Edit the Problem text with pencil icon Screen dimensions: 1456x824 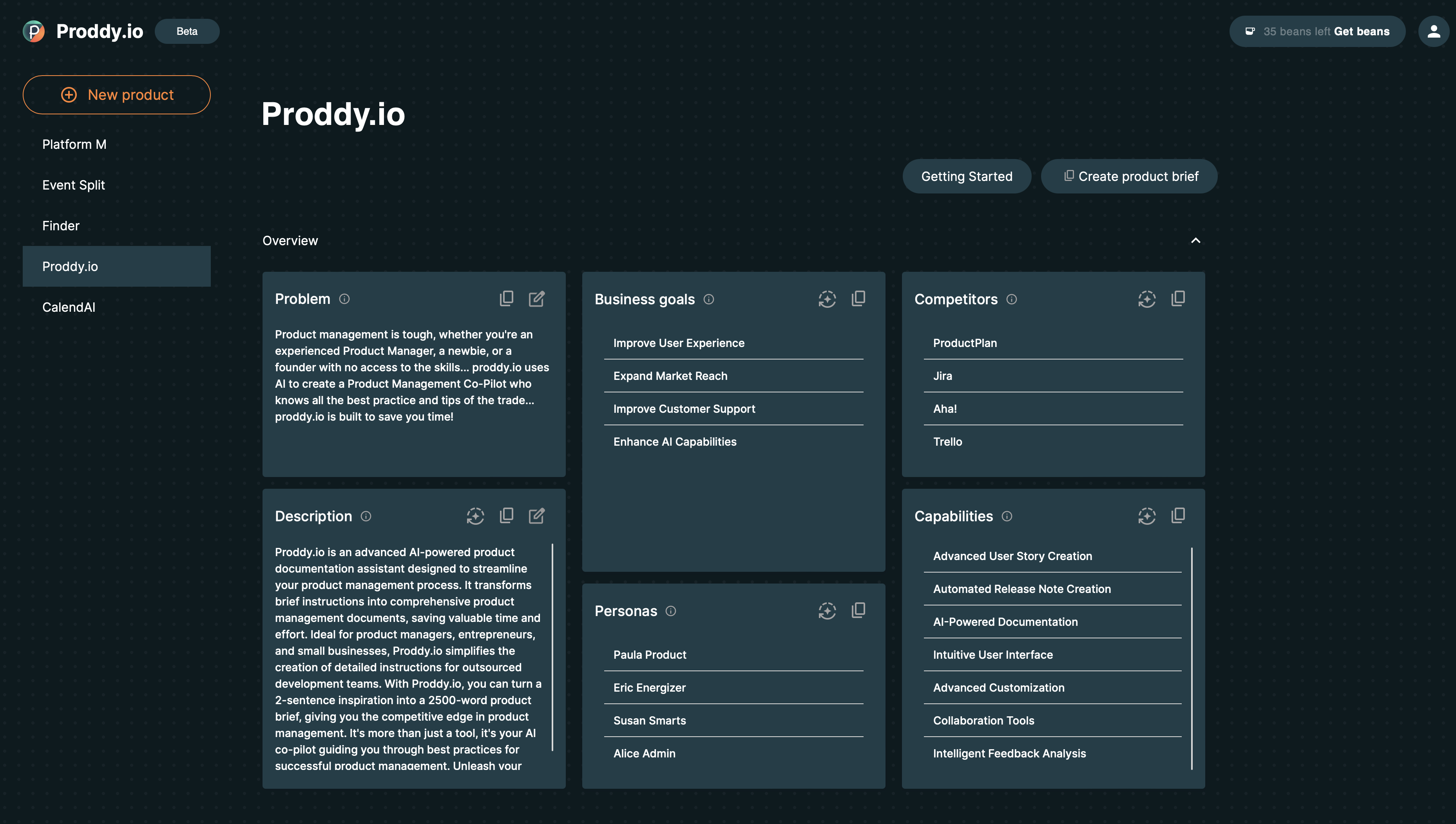537,298
